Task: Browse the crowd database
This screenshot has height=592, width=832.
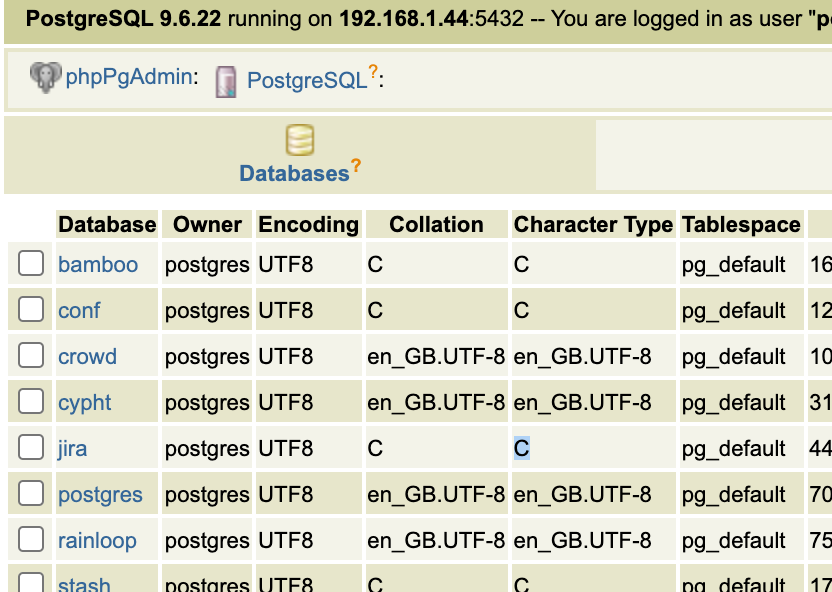Action: (87, 356)
